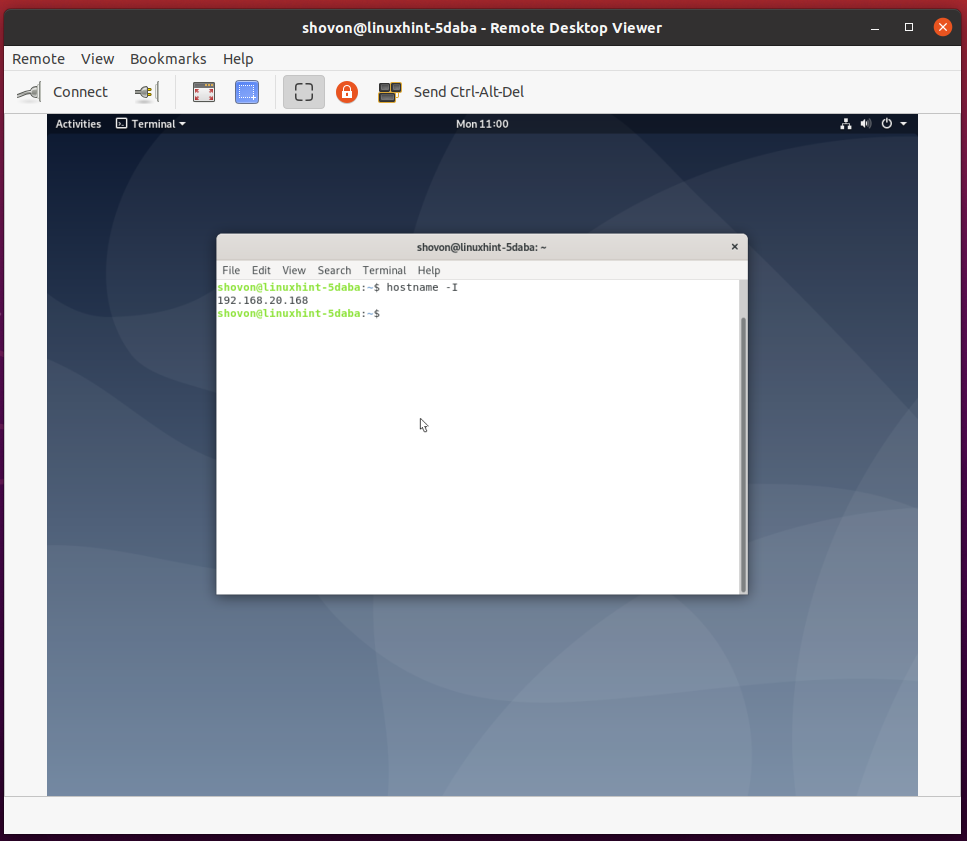Click the last empty terminal prompt line

pos(298,313)
